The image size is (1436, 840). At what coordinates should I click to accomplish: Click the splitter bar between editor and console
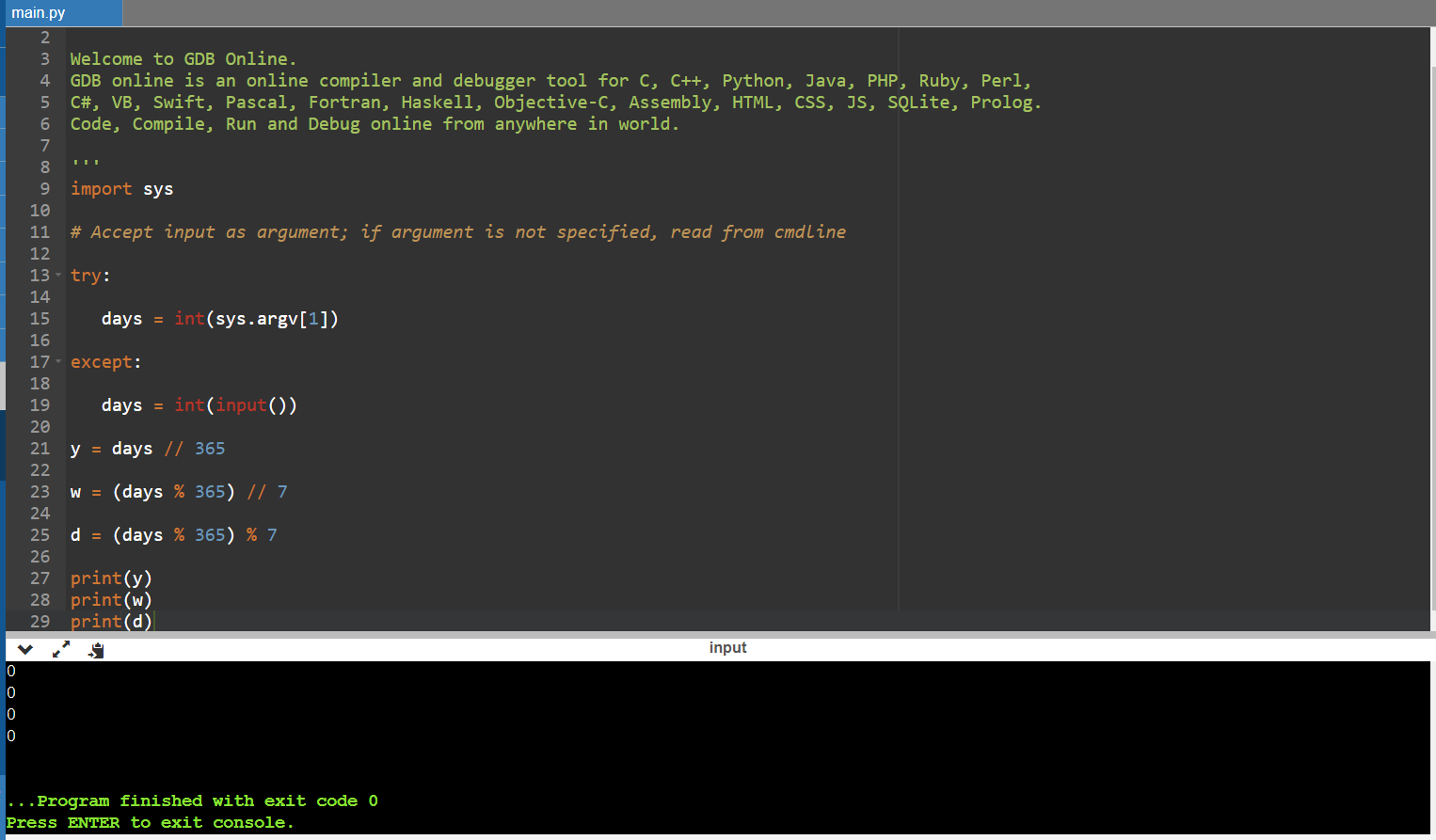718,635
